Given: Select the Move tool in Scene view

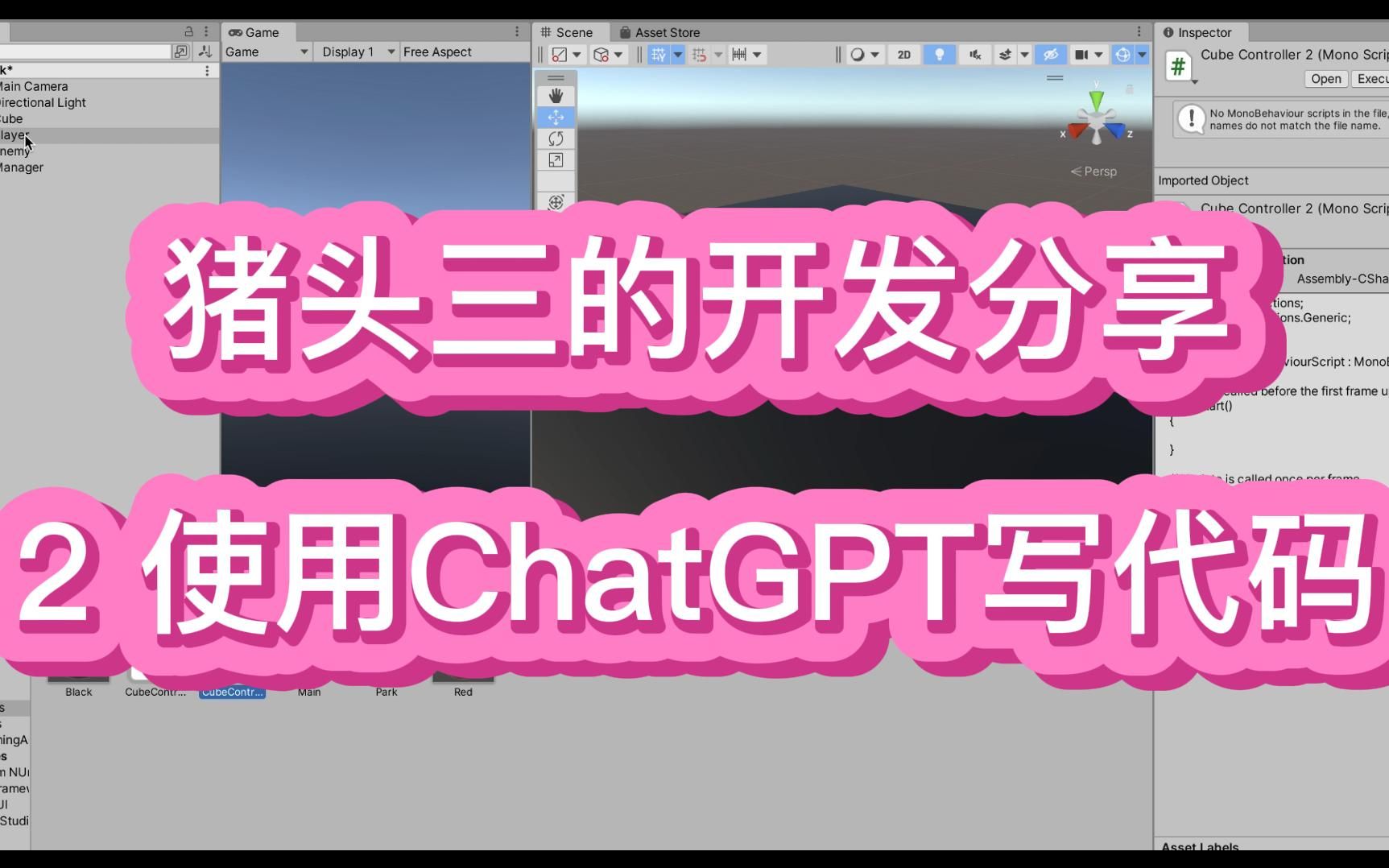Looking at the screenshot, I should tap(556, 117).
